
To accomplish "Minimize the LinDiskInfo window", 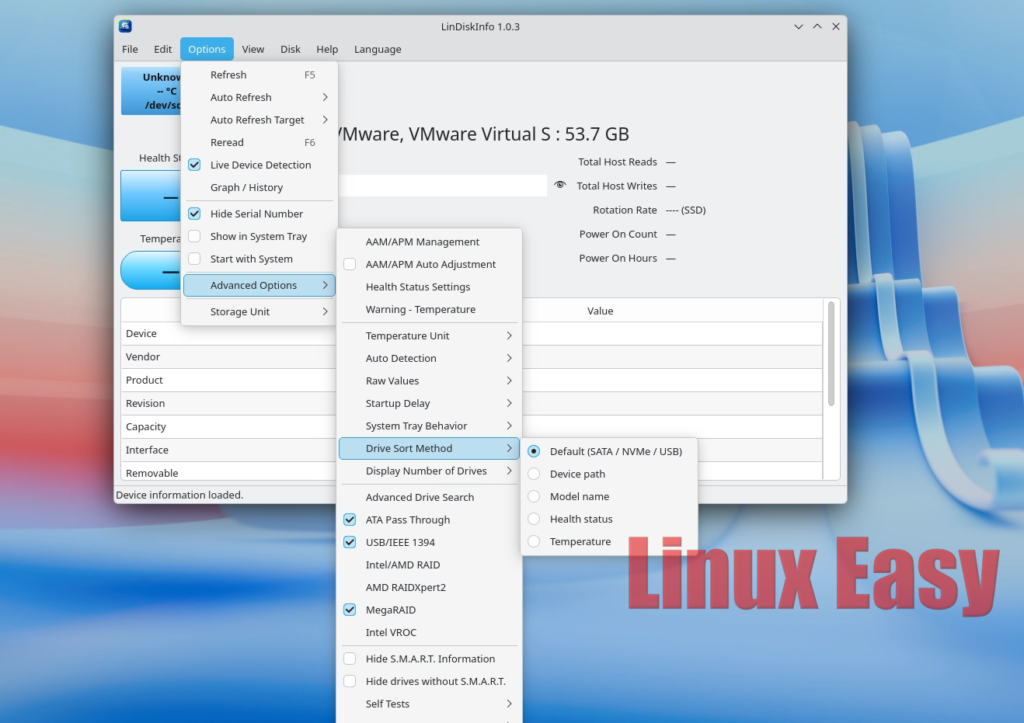I will coord(798,27).
